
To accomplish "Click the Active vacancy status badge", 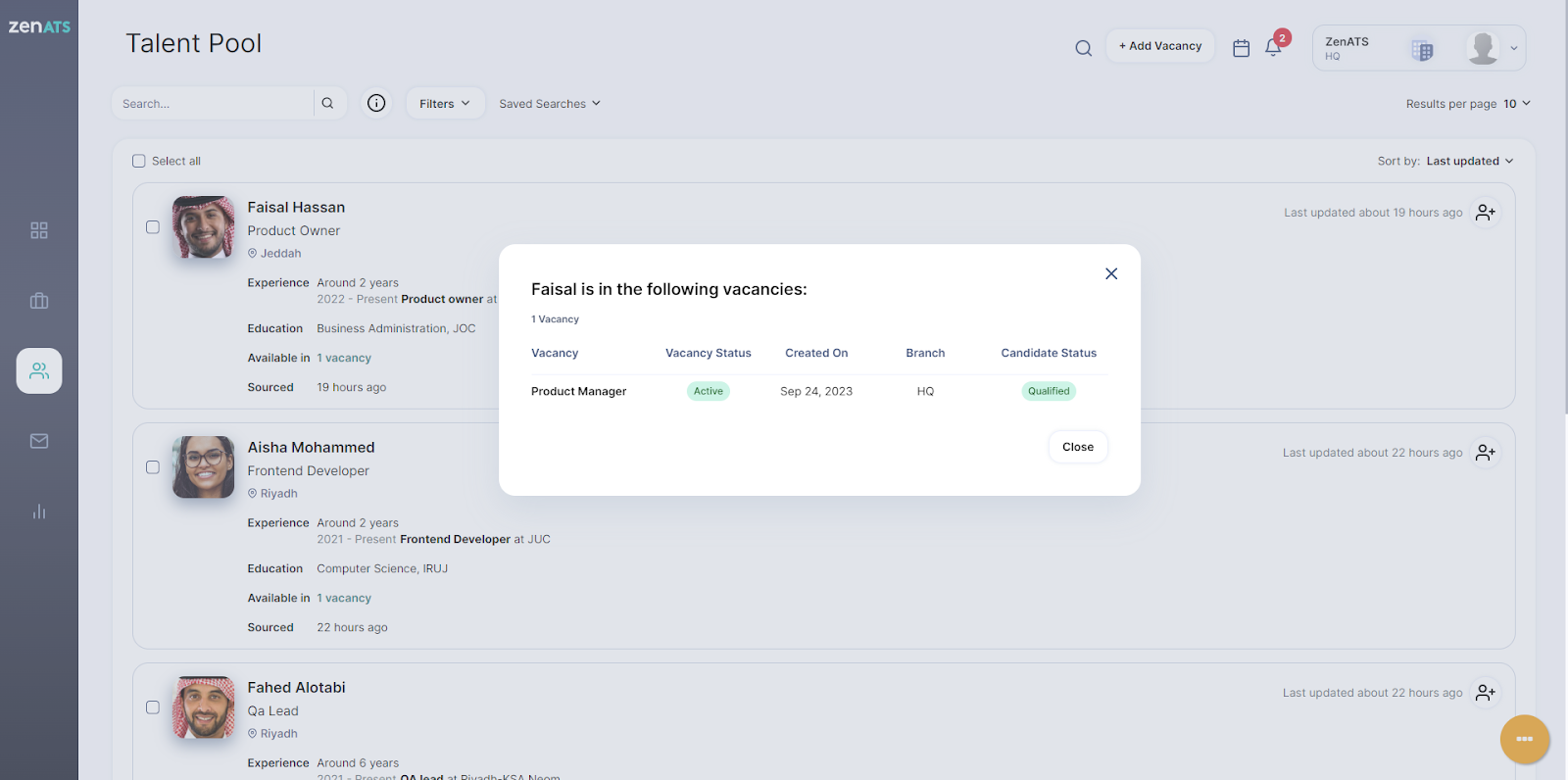I will click(x=709, y=391).
